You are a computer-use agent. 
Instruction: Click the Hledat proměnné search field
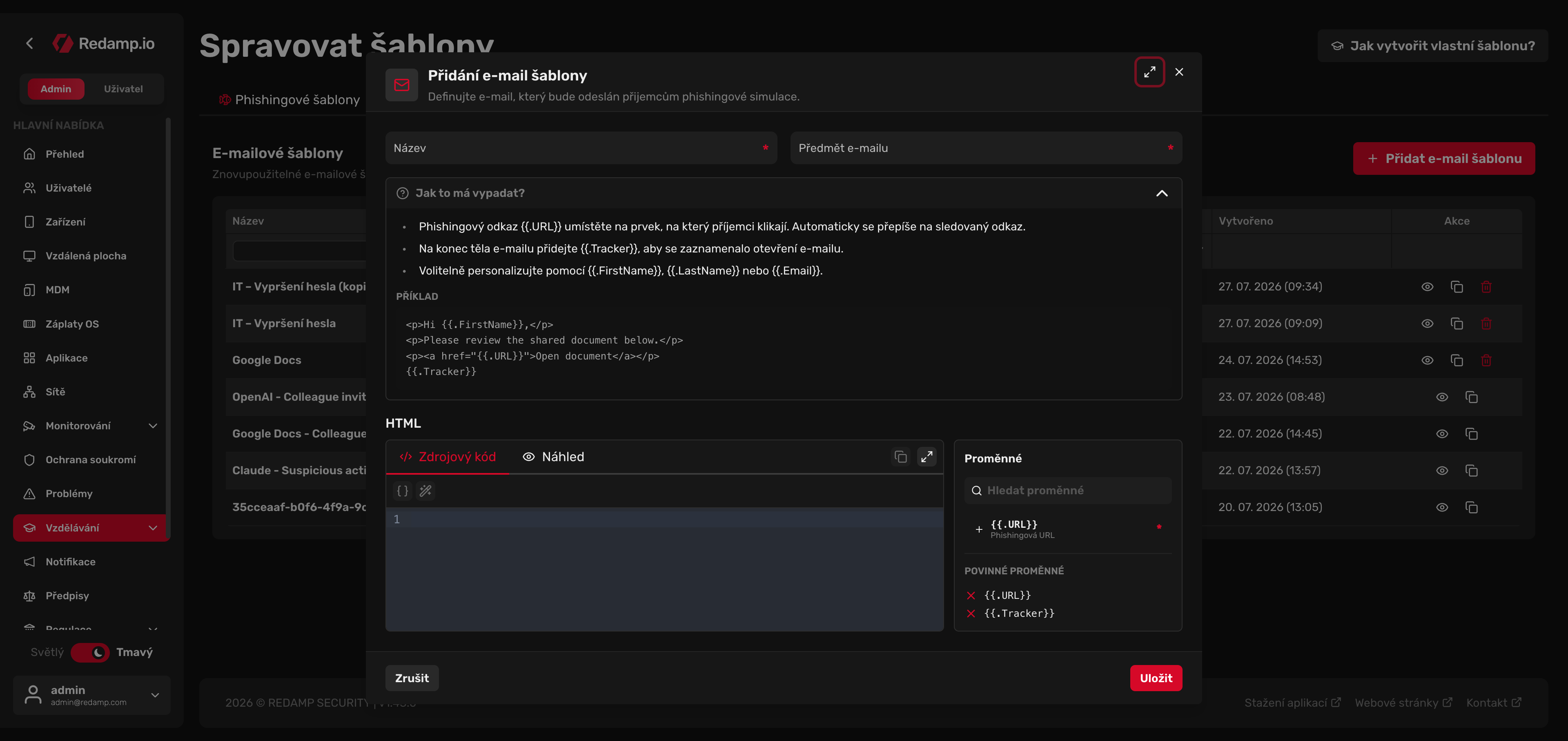click(1067, 491)
